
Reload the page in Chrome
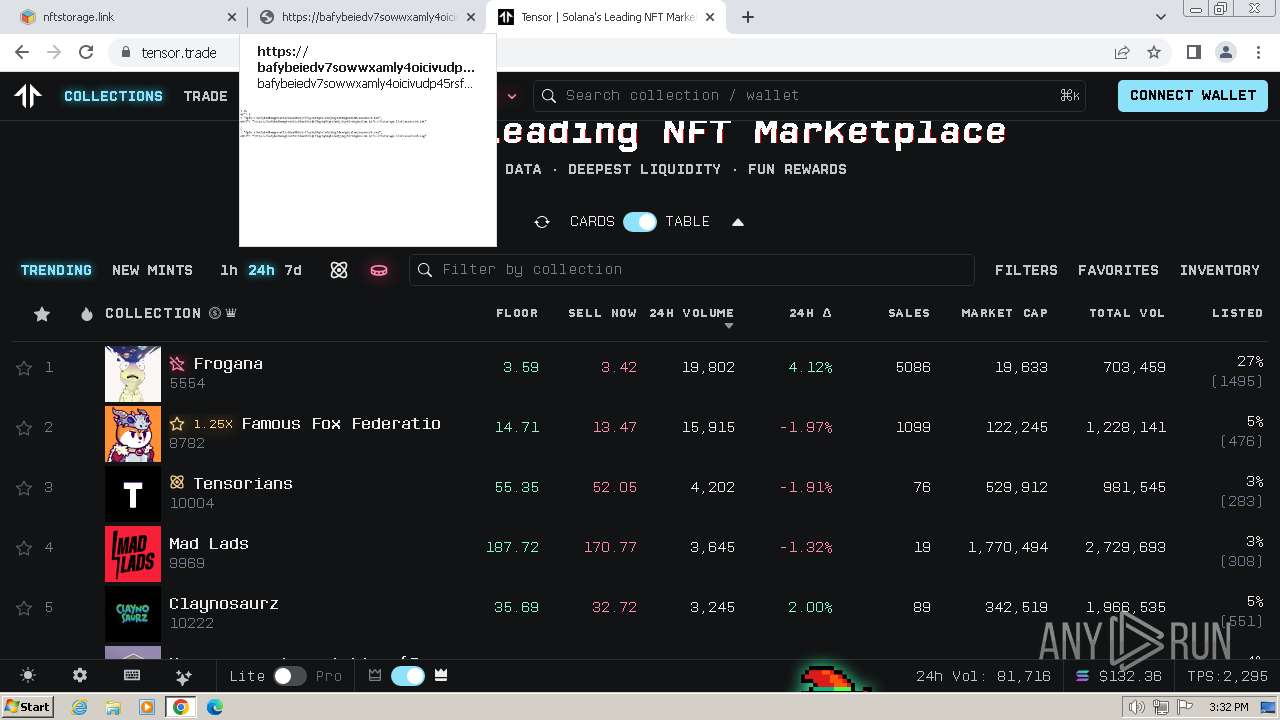point(86,52)
